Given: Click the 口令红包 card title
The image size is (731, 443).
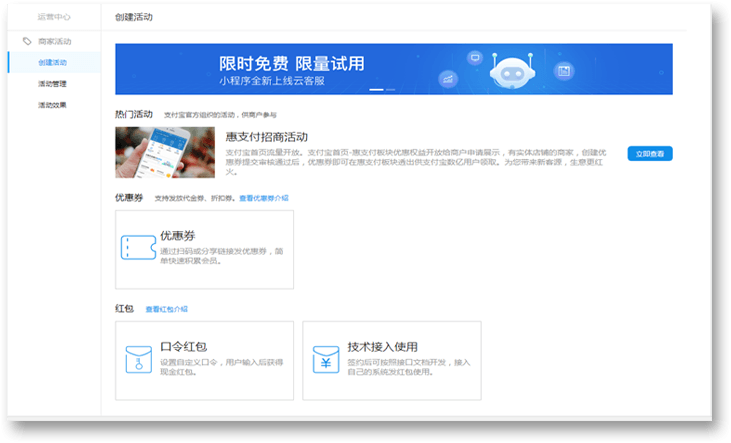Looking at the screenshot, I should (x=184, y=346).
